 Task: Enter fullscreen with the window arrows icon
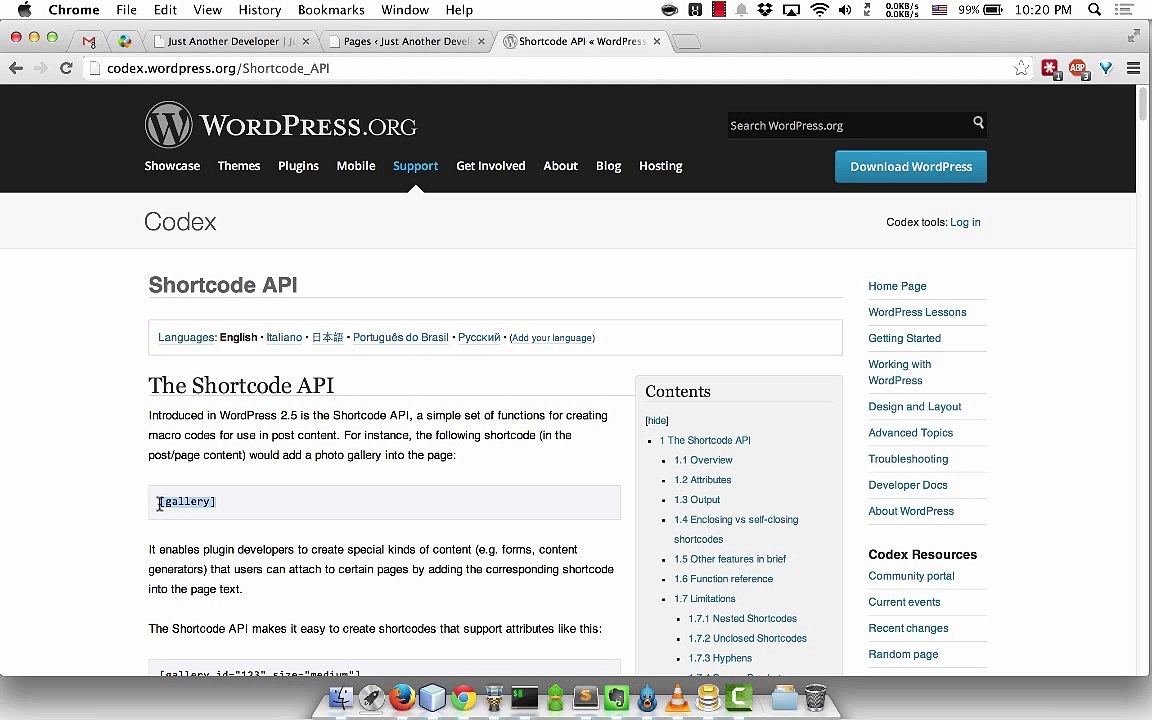click(x=1134, y=36)
